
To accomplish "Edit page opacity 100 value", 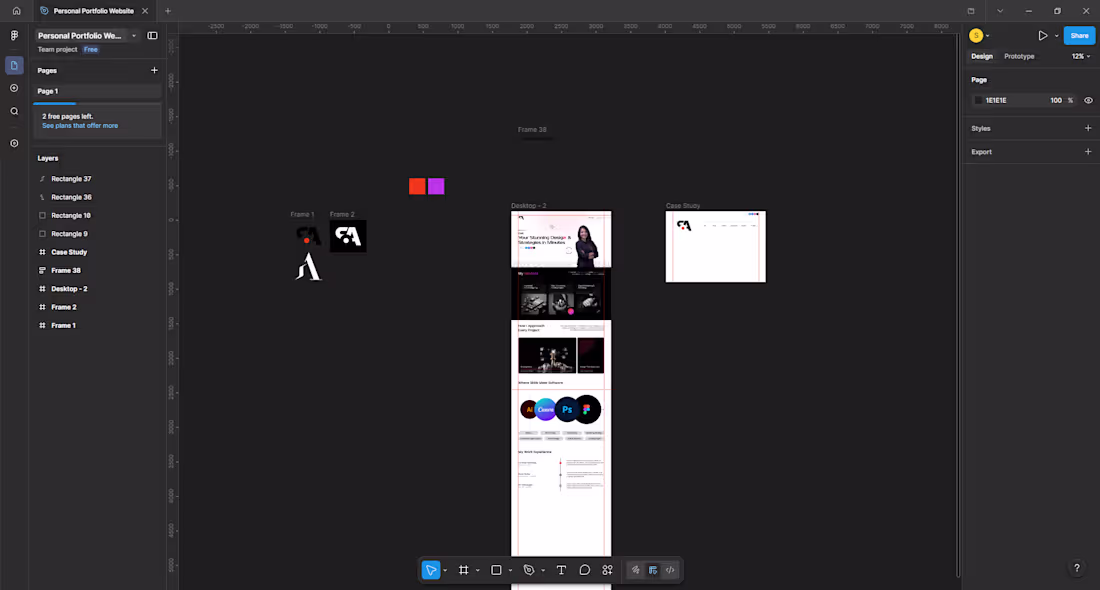I will (1056, 100).
